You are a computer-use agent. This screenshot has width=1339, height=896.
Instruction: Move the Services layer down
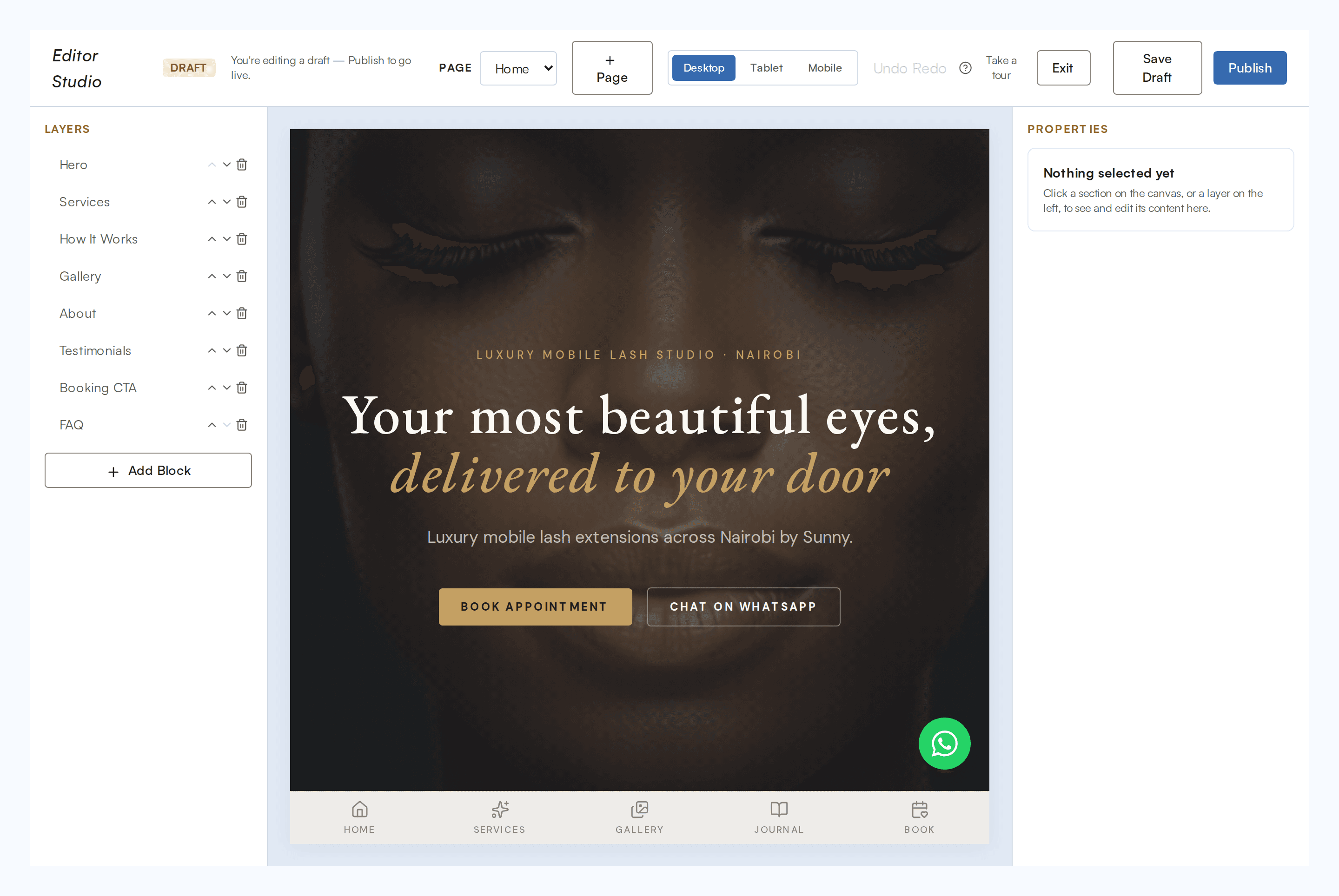coord(227,202)
